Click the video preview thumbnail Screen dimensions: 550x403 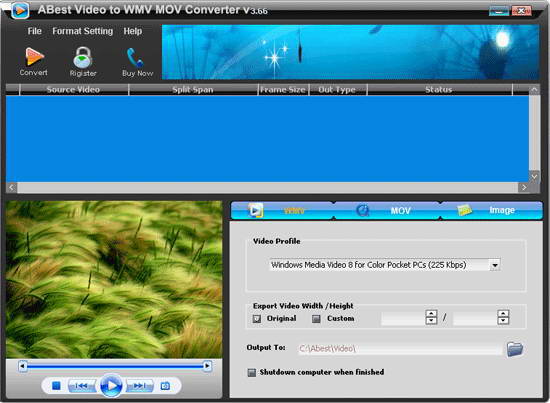(114, 280)
